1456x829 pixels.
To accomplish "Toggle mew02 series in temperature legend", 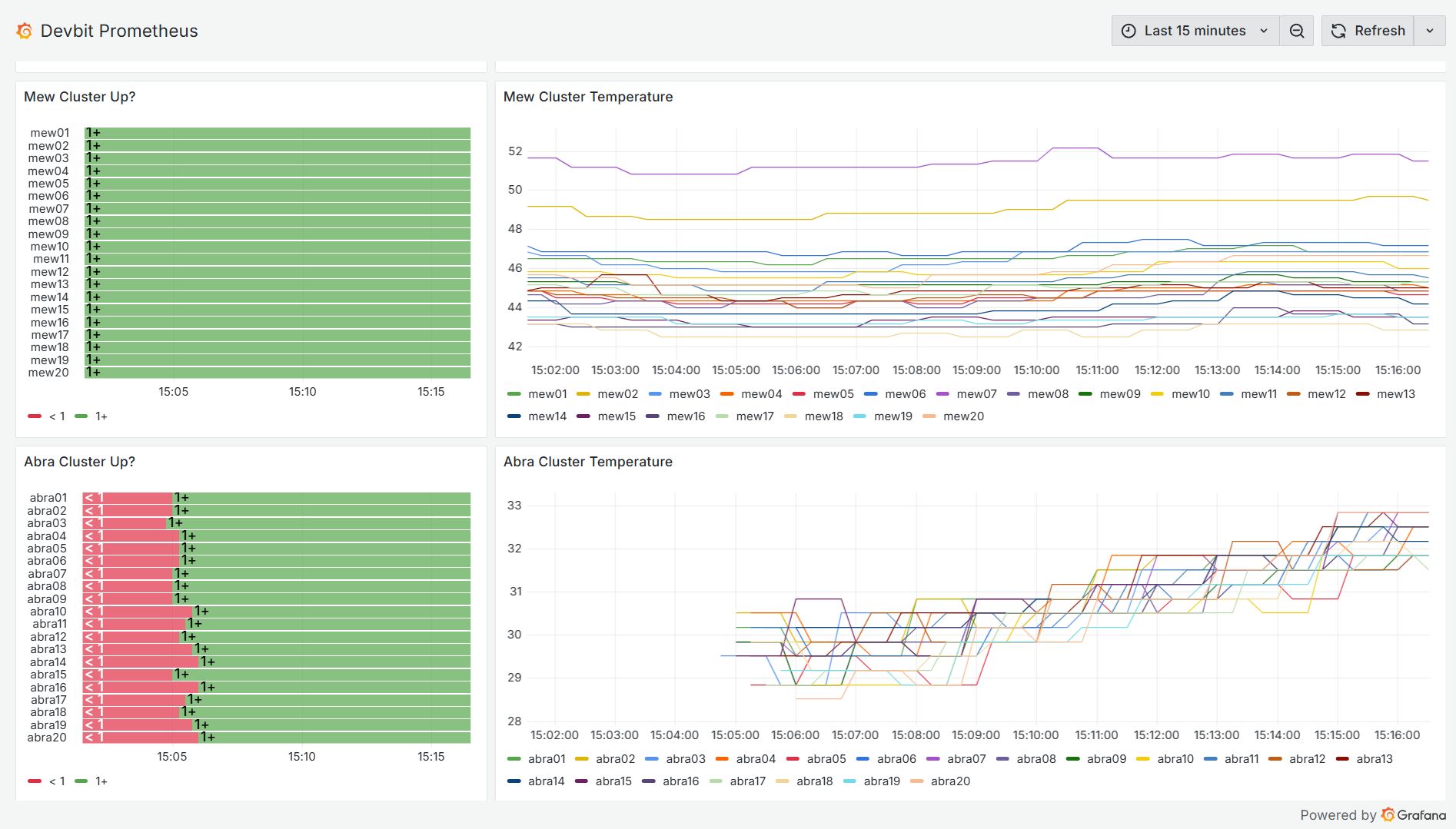I will tap(617, 394).
